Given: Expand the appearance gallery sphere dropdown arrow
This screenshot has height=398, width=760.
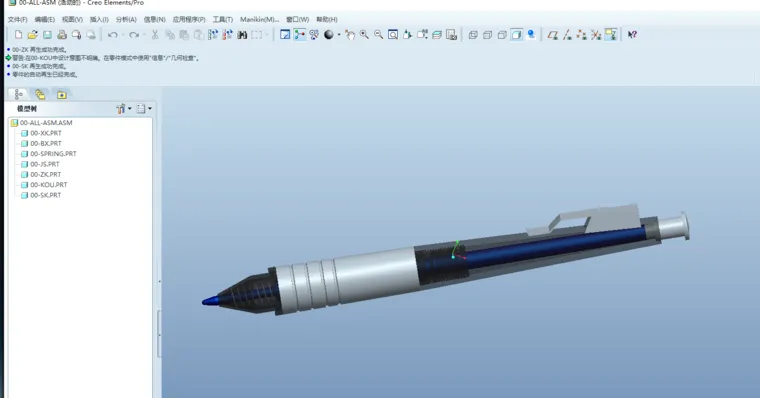Looking at the screenshot, I should coord(338,35).
